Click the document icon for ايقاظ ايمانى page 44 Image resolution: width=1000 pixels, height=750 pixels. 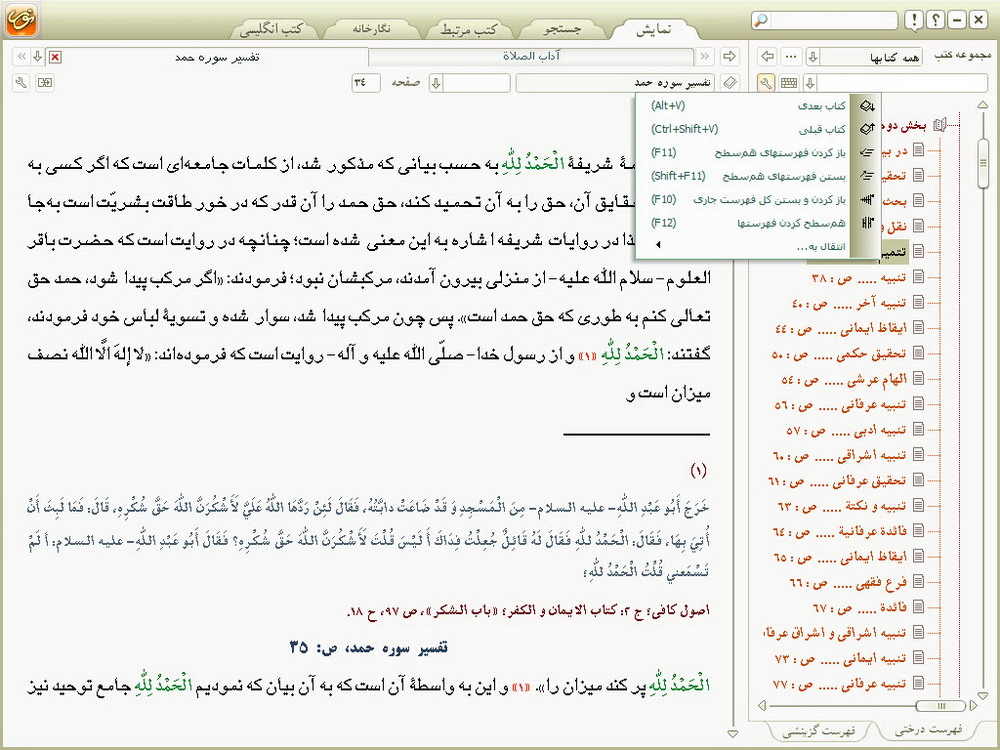point(918,328)
